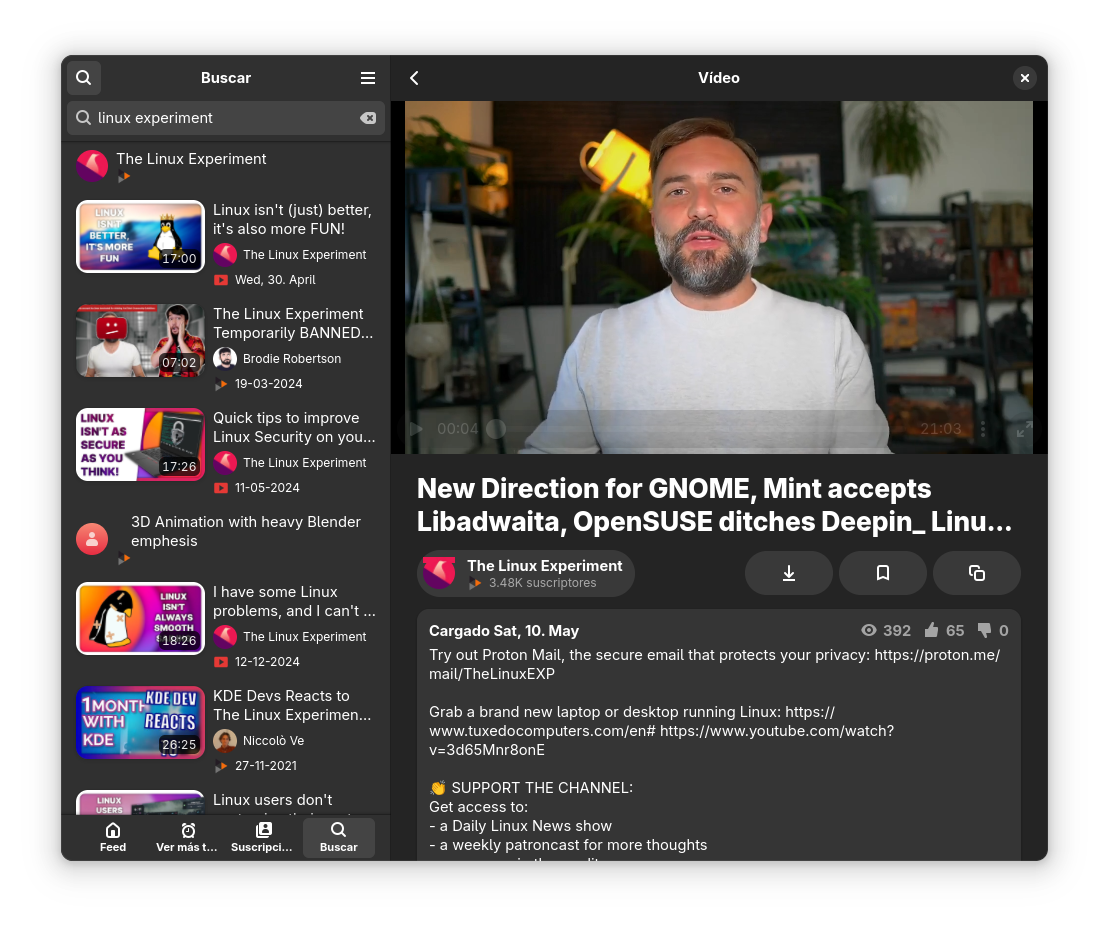Click Brodie Robertson channel name
This screenshot has width=1109, height=928.
291,359
